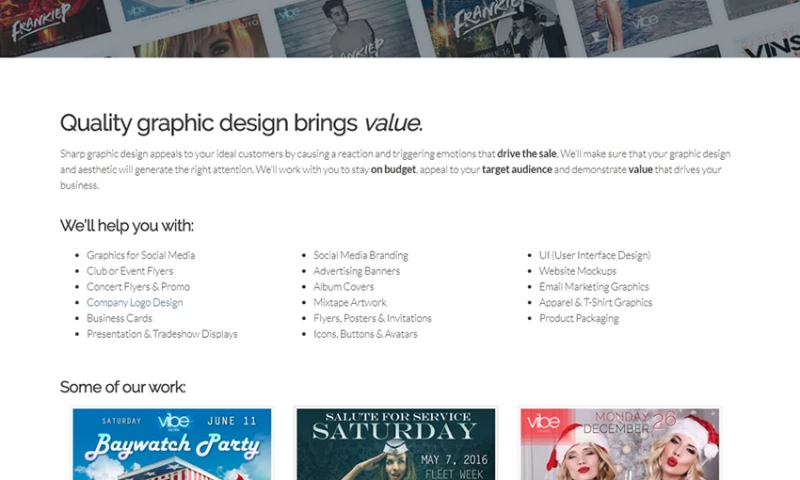This screenshot has height=480, width=800.
Task: Open the Salute for Service Saturday flyer
Action: (x=395, y=443)
